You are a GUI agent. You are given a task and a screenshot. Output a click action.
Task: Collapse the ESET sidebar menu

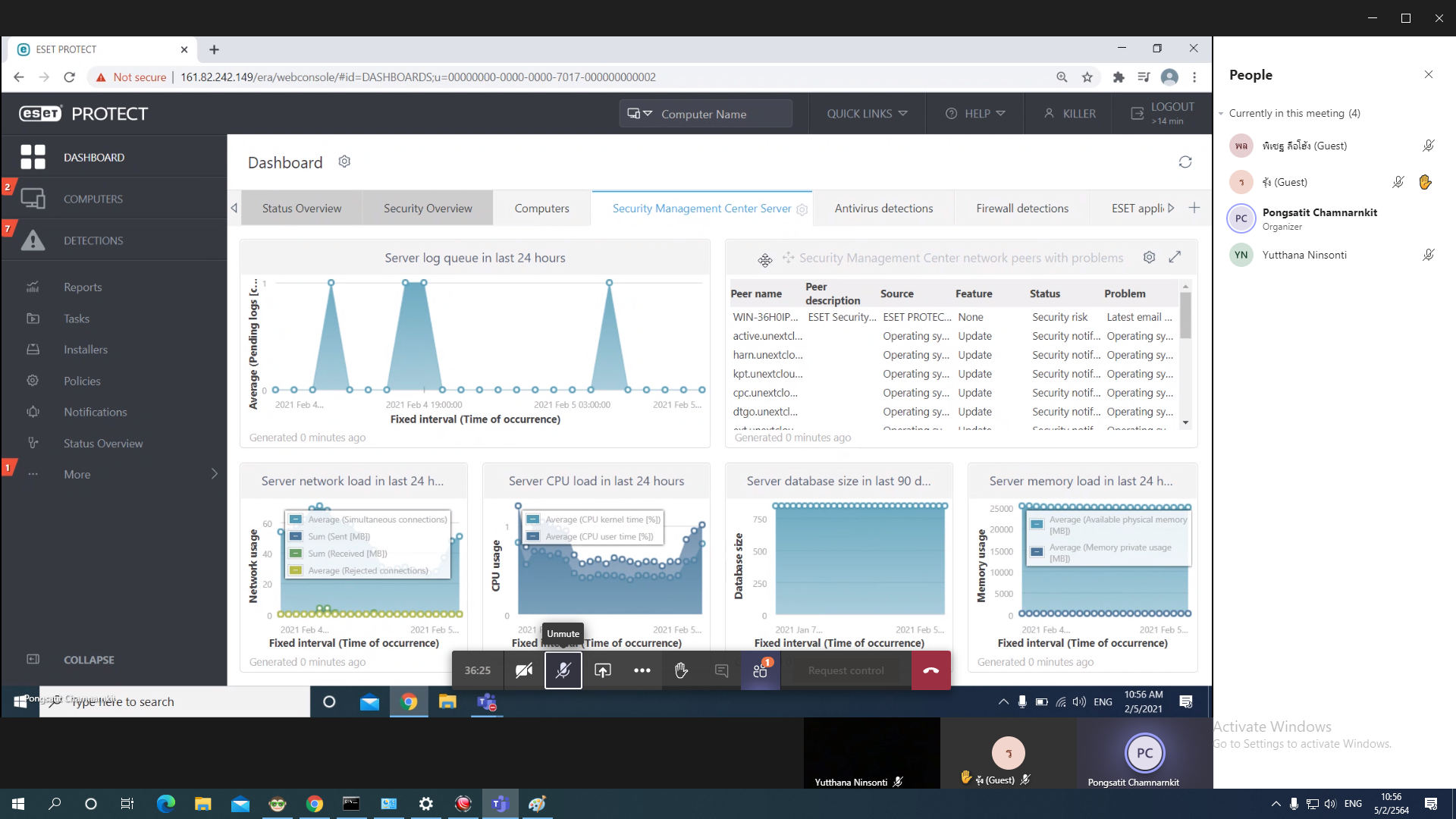pyautogui.click(x=89, y=660)
